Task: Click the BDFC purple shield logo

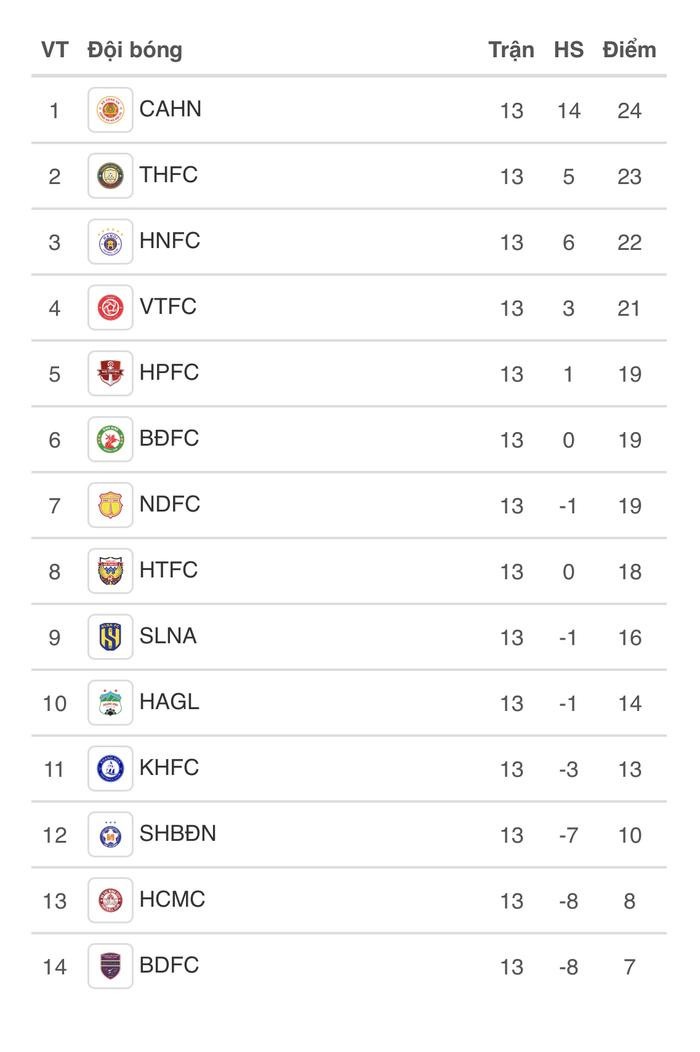Action: pos(110,967)
